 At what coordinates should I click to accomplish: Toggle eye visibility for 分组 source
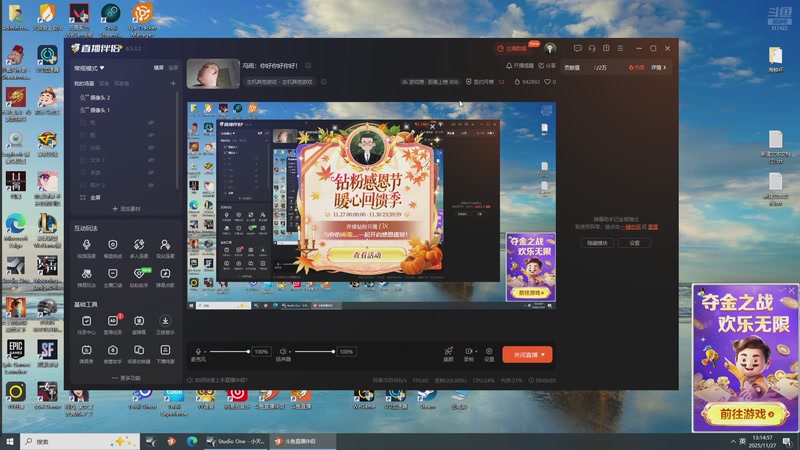click(151, 148)
